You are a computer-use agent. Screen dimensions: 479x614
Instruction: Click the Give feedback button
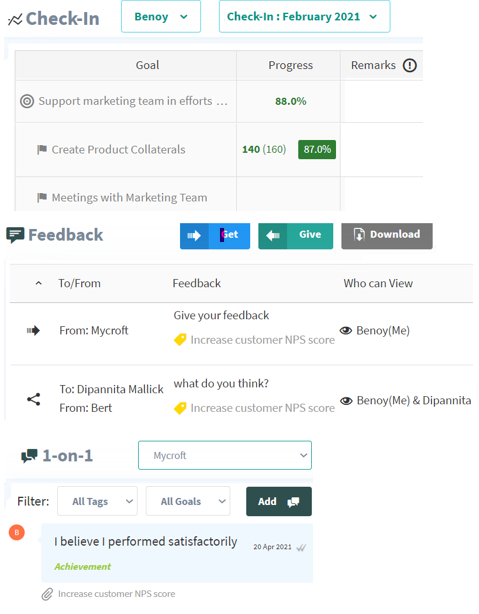point(296,236)
